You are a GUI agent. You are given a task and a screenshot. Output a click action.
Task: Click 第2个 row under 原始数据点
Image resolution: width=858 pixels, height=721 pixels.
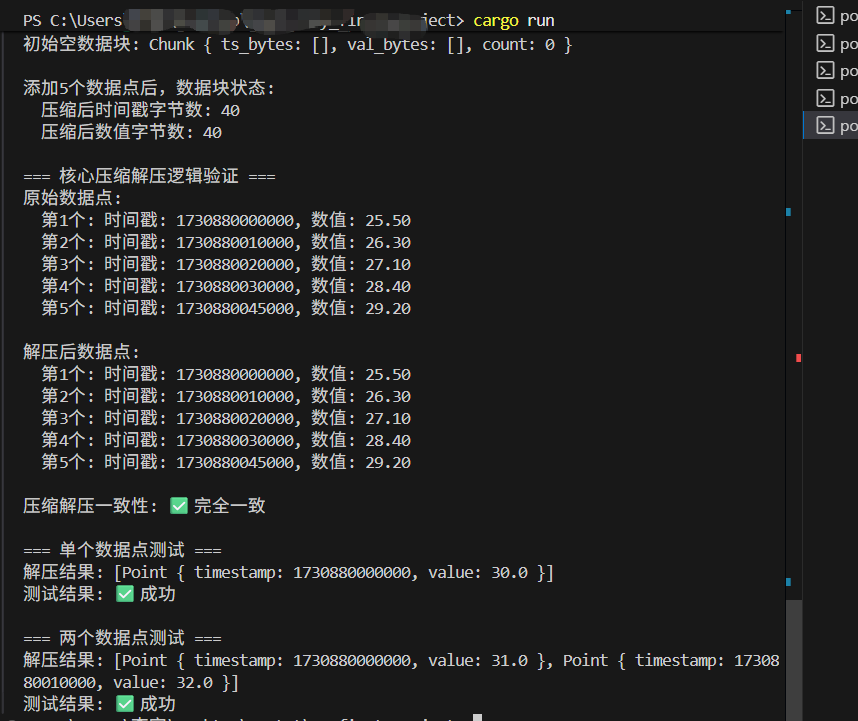point(226,242)
